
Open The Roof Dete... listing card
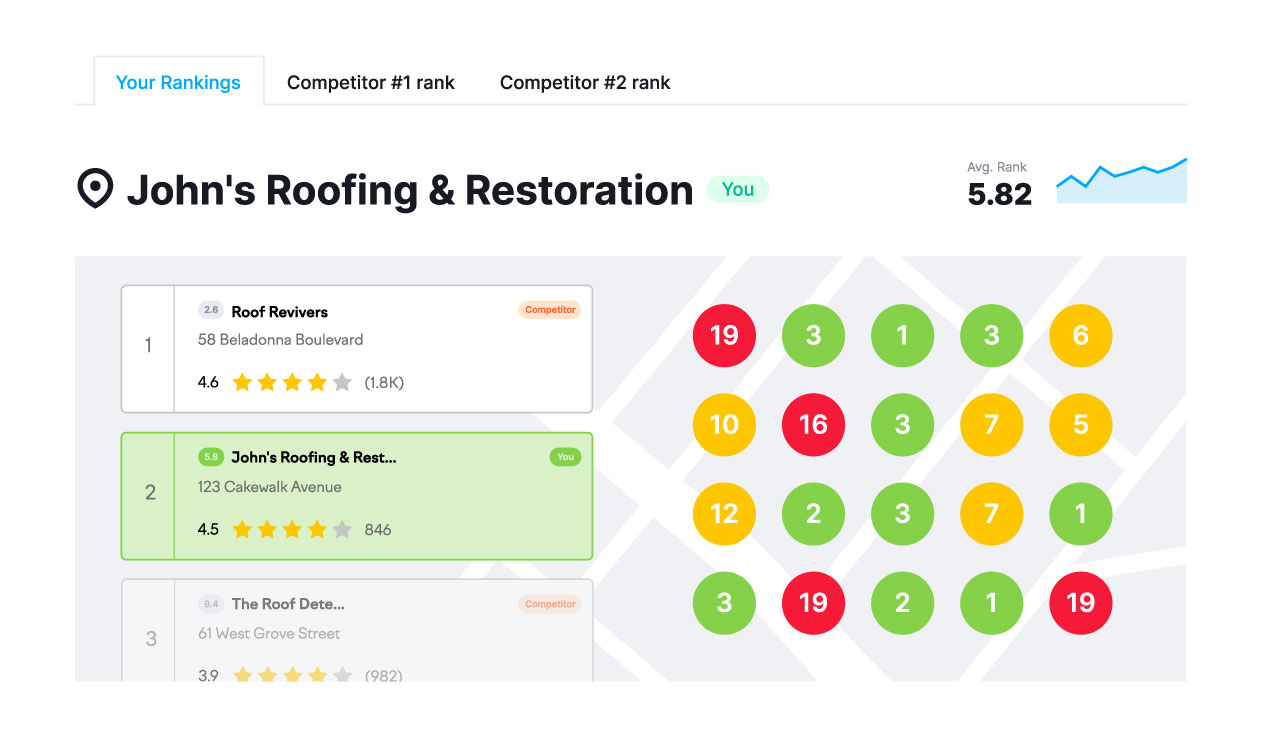pyautogui.click(x=356, y=630)
